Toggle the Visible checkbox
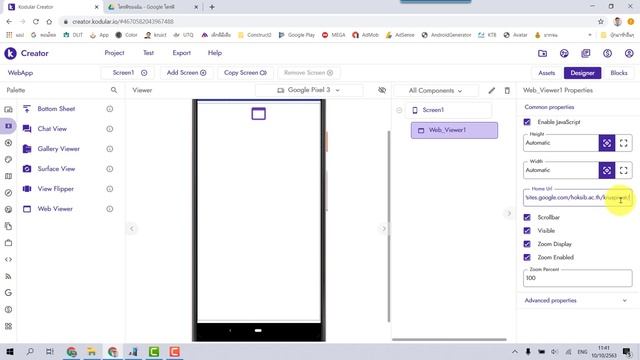This screenshot has width=640, height=360. [x=527, y=231]
